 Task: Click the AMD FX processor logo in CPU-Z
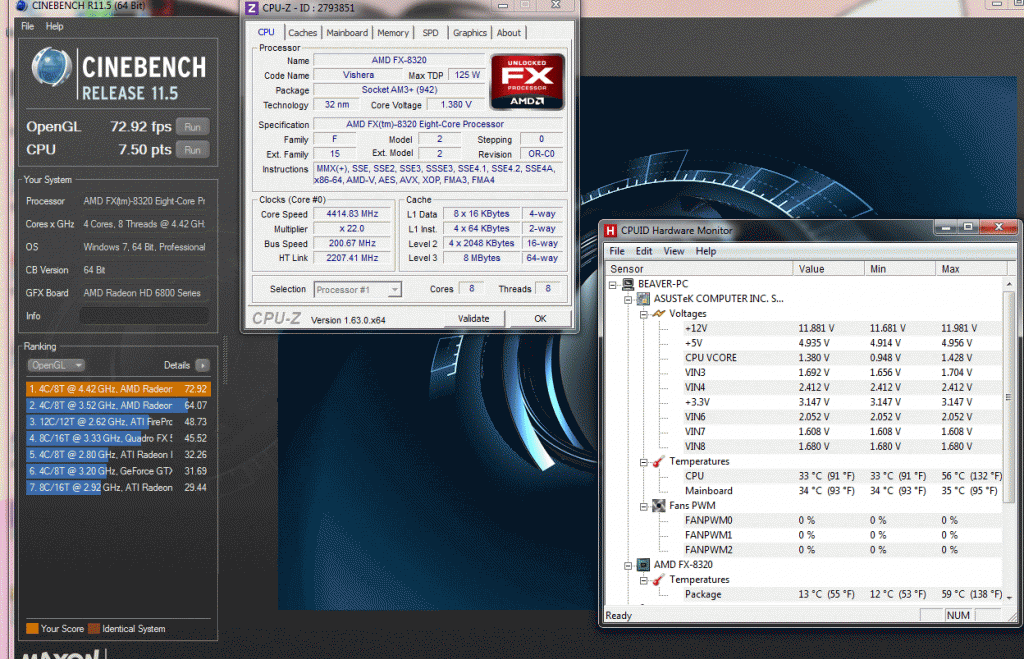[527, 82]
